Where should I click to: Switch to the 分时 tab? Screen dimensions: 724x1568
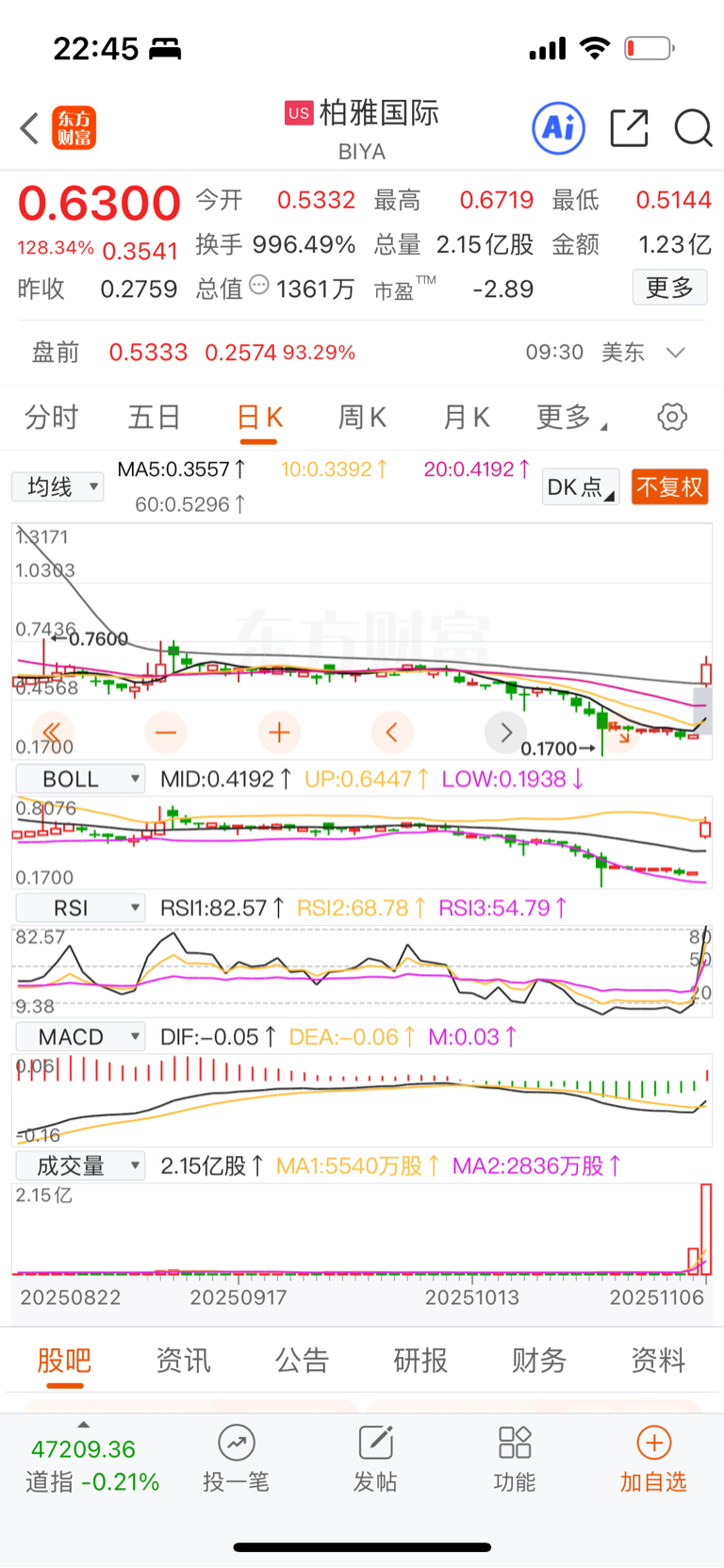[x=51, y=417]
